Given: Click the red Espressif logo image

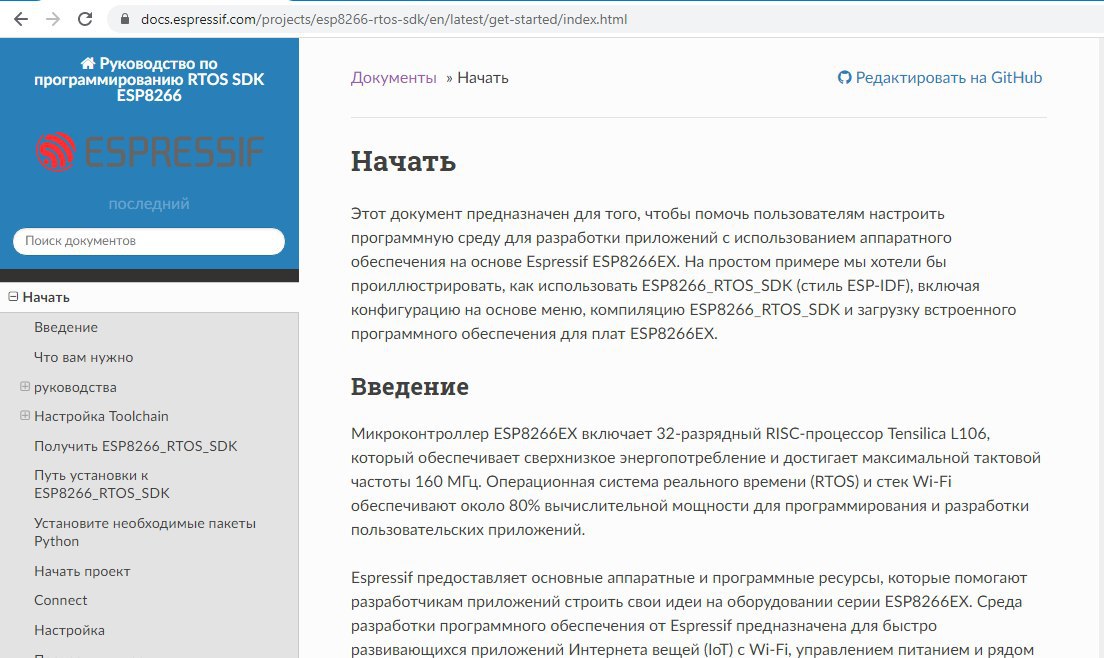Looking at the screenshot, I should click(149, 151).
